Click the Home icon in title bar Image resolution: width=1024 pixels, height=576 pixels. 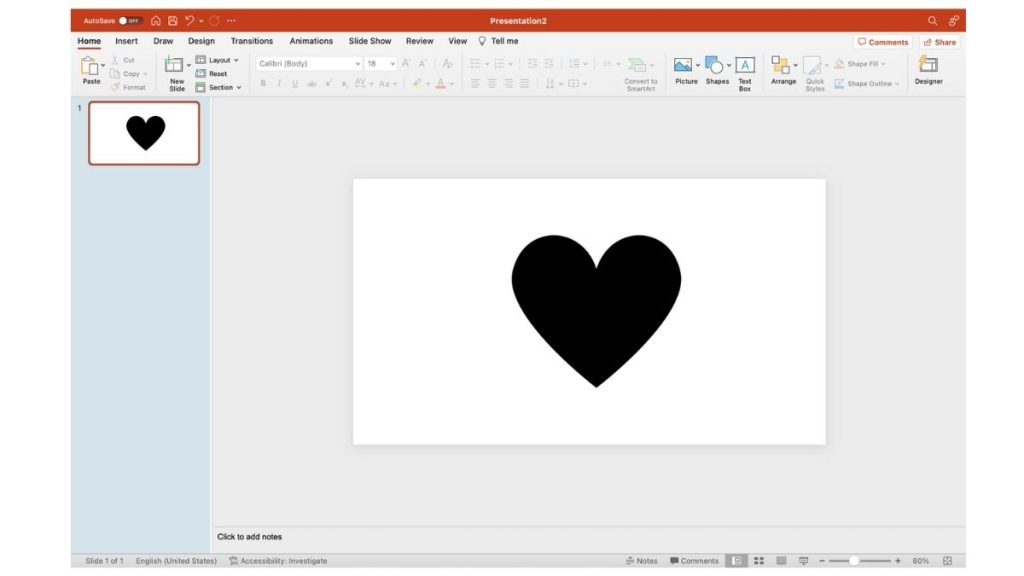pyautogui.click(x=155, y=21)
